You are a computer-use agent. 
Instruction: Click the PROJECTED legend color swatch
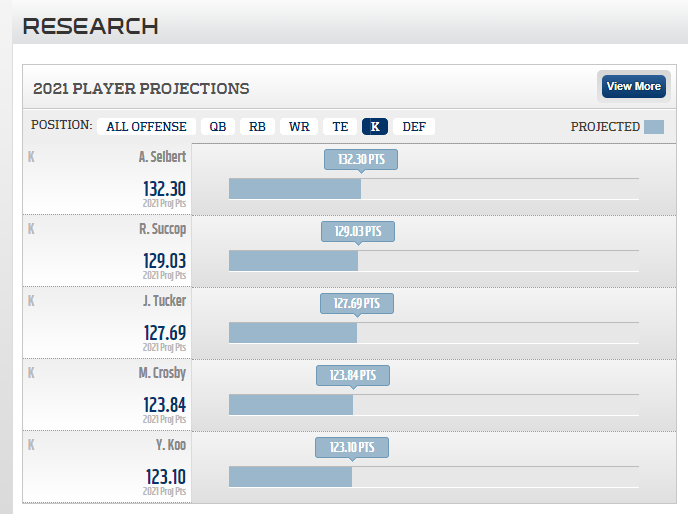(x=654, y=127)
